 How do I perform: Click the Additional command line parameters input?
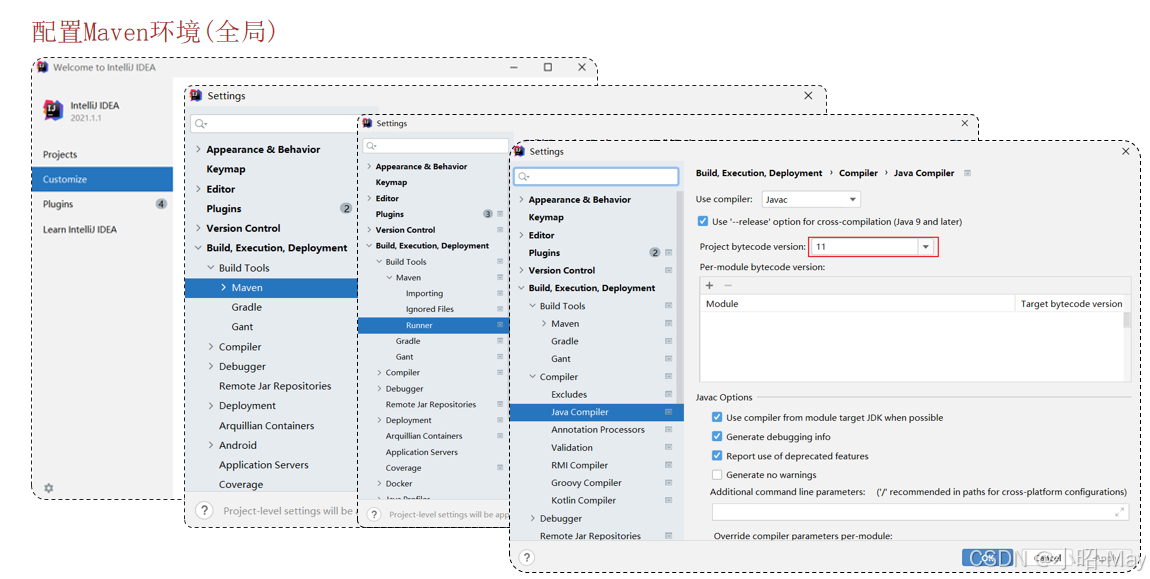click(920, 511)
